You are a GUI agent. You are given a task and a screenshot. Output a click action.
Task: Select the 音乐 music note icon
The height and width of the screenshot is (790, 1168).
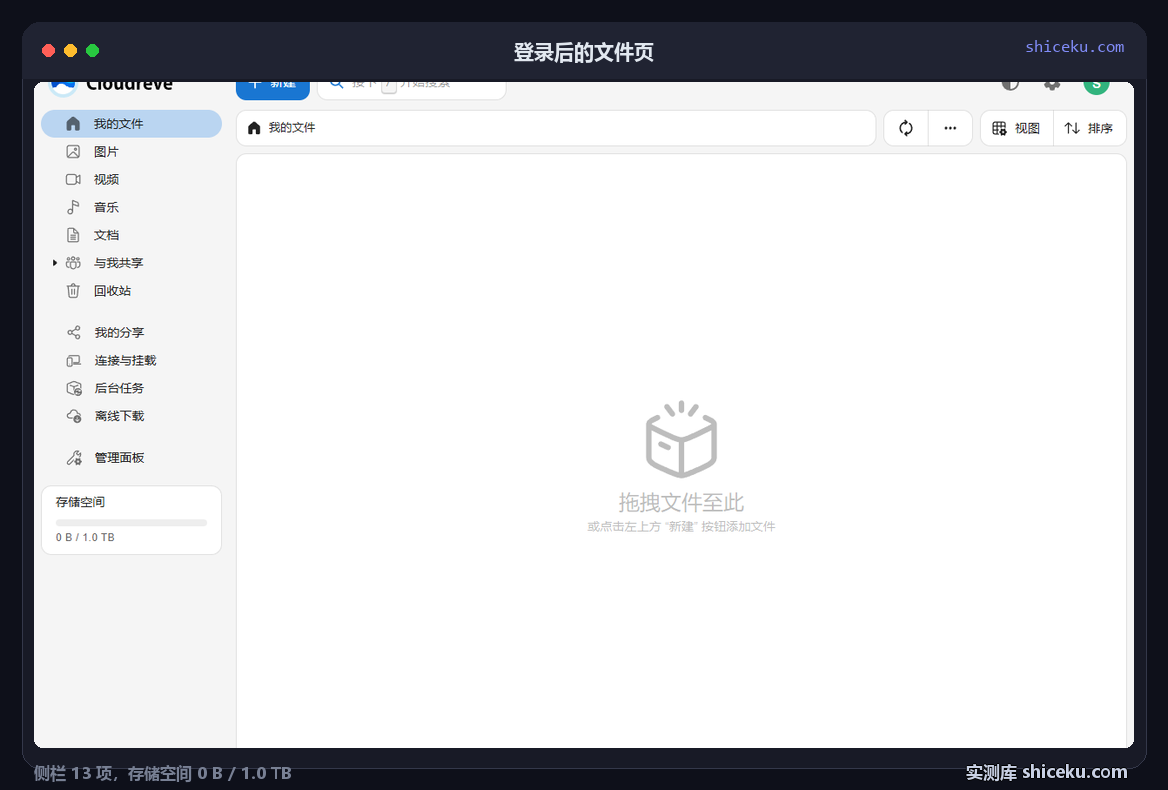coord(73,207)
